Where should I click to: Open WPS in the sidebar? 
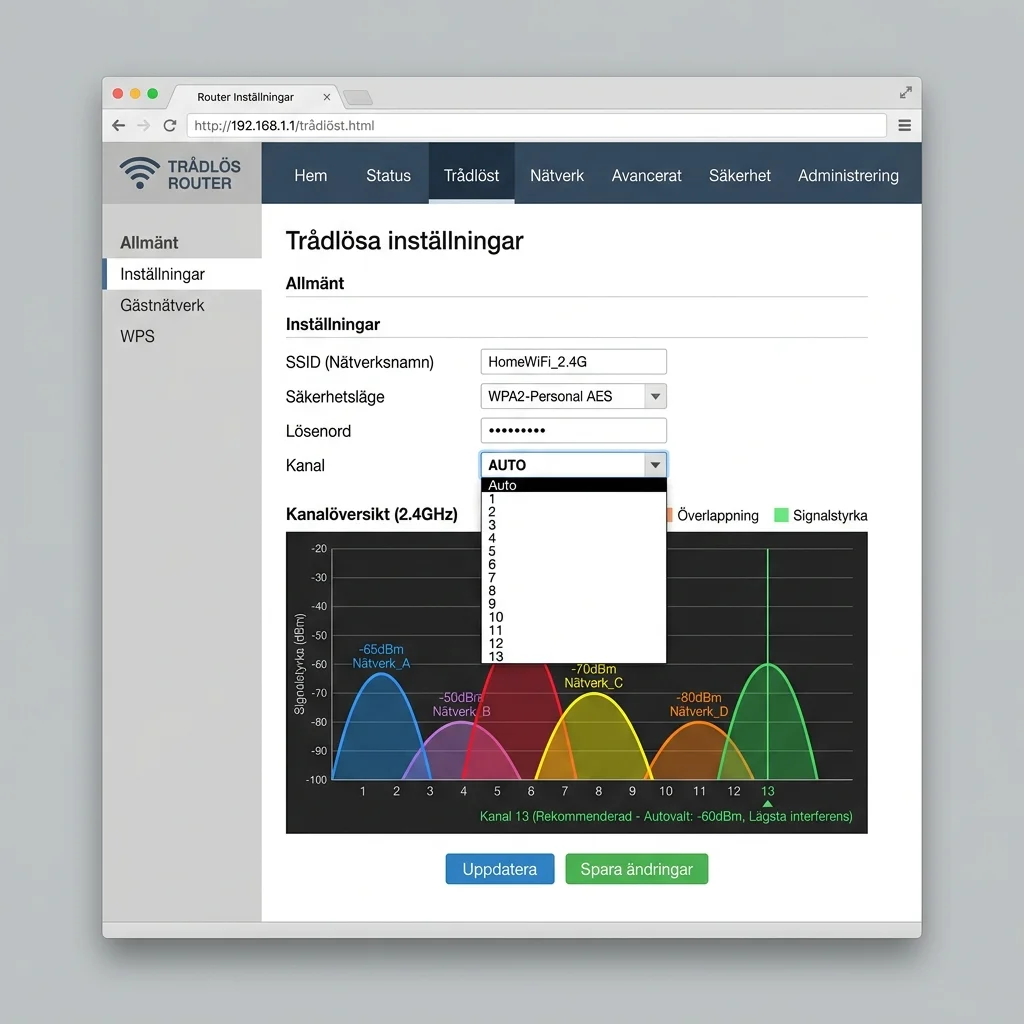pyautogui.click(x=137, y=336)
